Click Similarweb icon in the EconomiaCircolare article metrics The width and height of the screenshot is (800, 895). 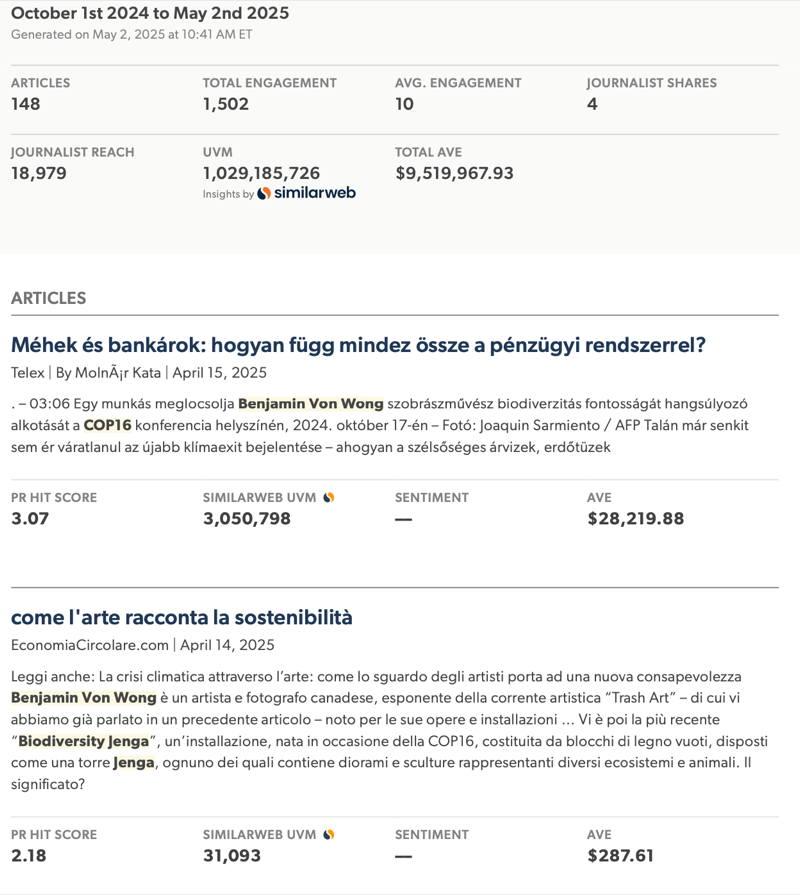[x=329, y=834]
